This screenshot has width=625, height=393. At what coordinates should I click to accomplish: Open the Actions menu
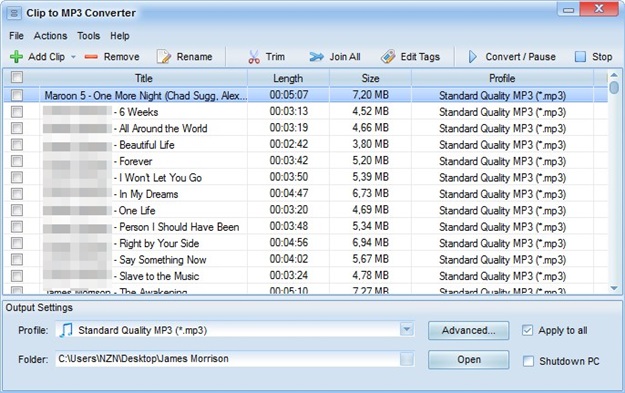click(x=50, y=36)
